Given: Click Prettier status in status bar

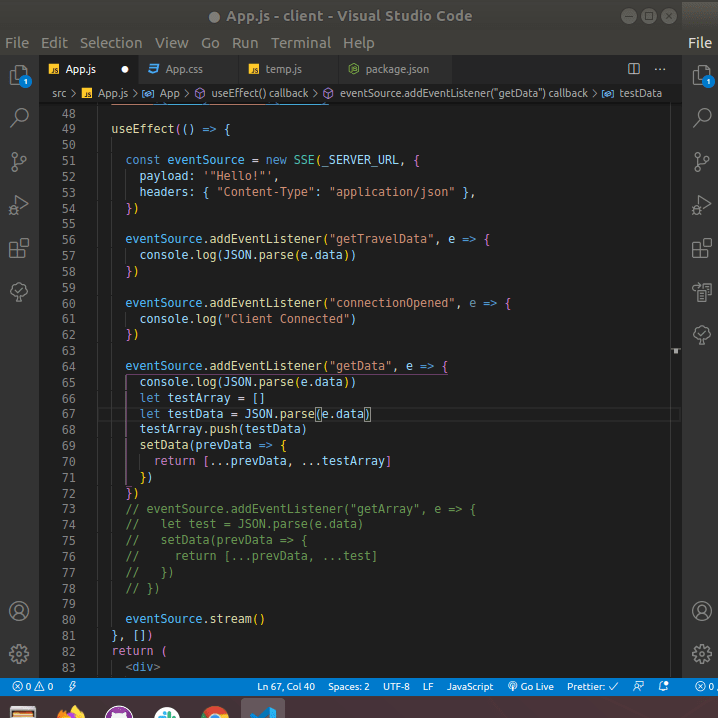Looking at the screenshot, I should click(x=592, y=686).
